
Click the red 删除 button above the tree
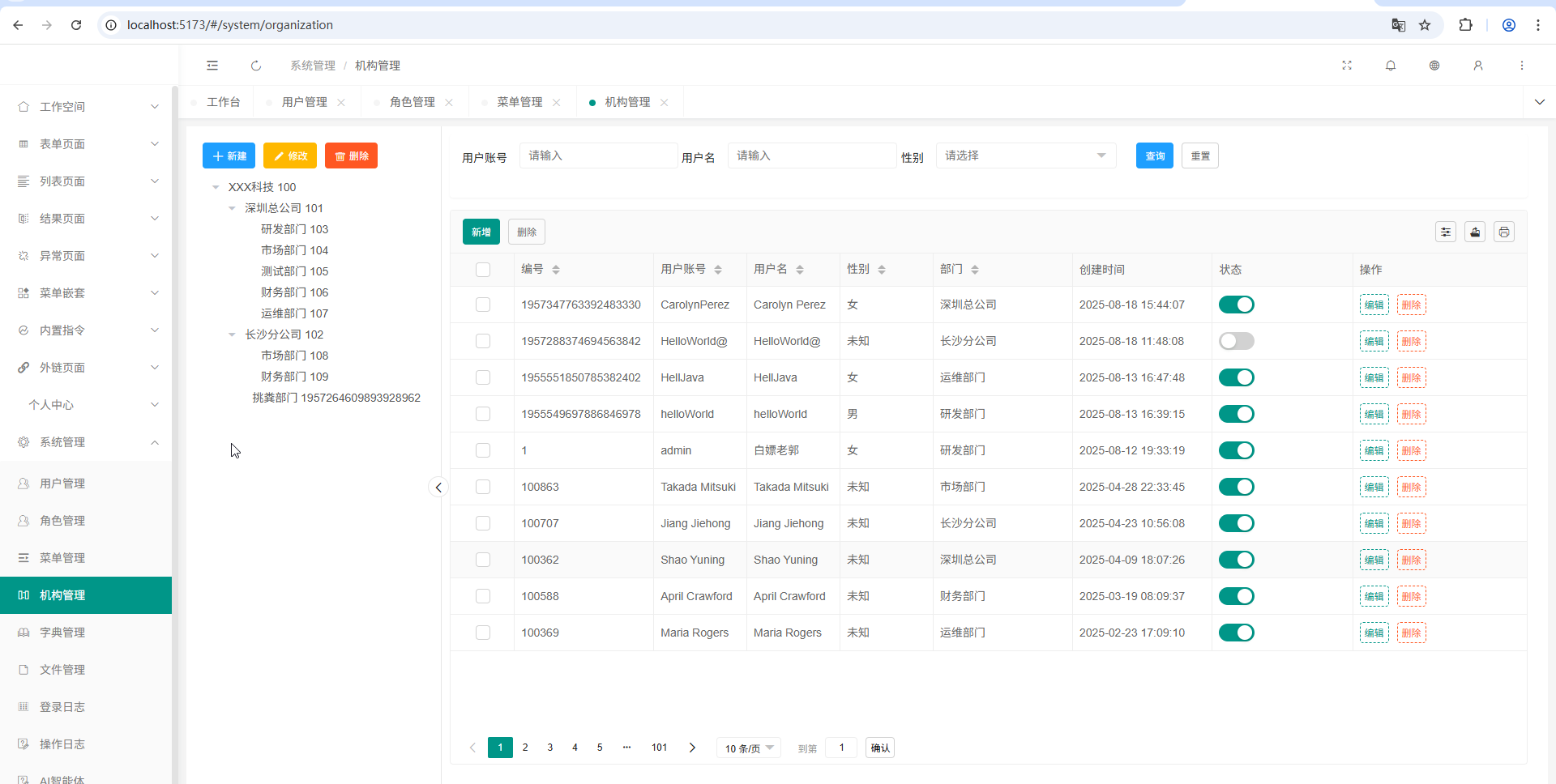point(351,156)
